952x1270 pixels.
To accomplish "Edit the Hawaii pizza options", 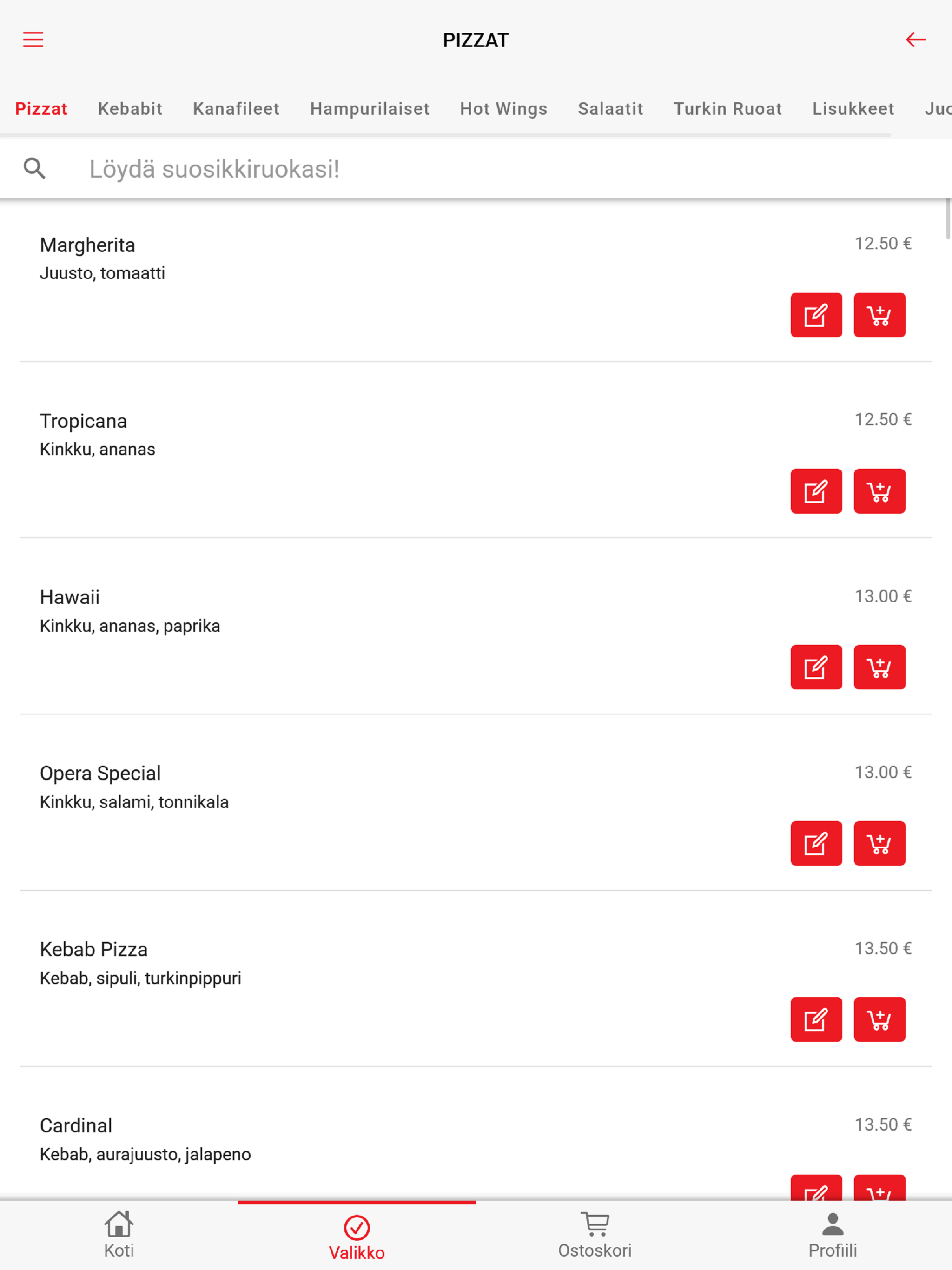I will click(x=816, y=667).
